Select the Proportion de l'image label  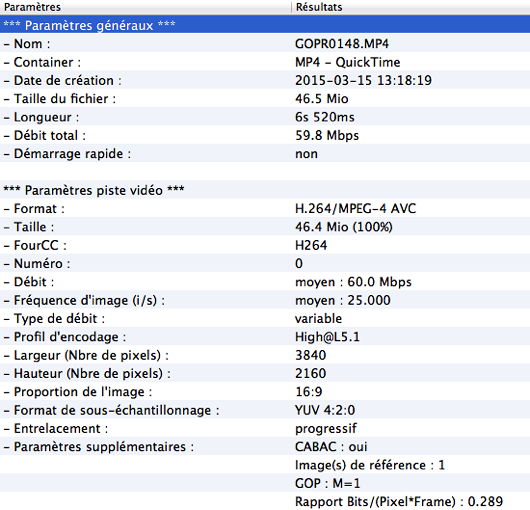click(78, 392)
